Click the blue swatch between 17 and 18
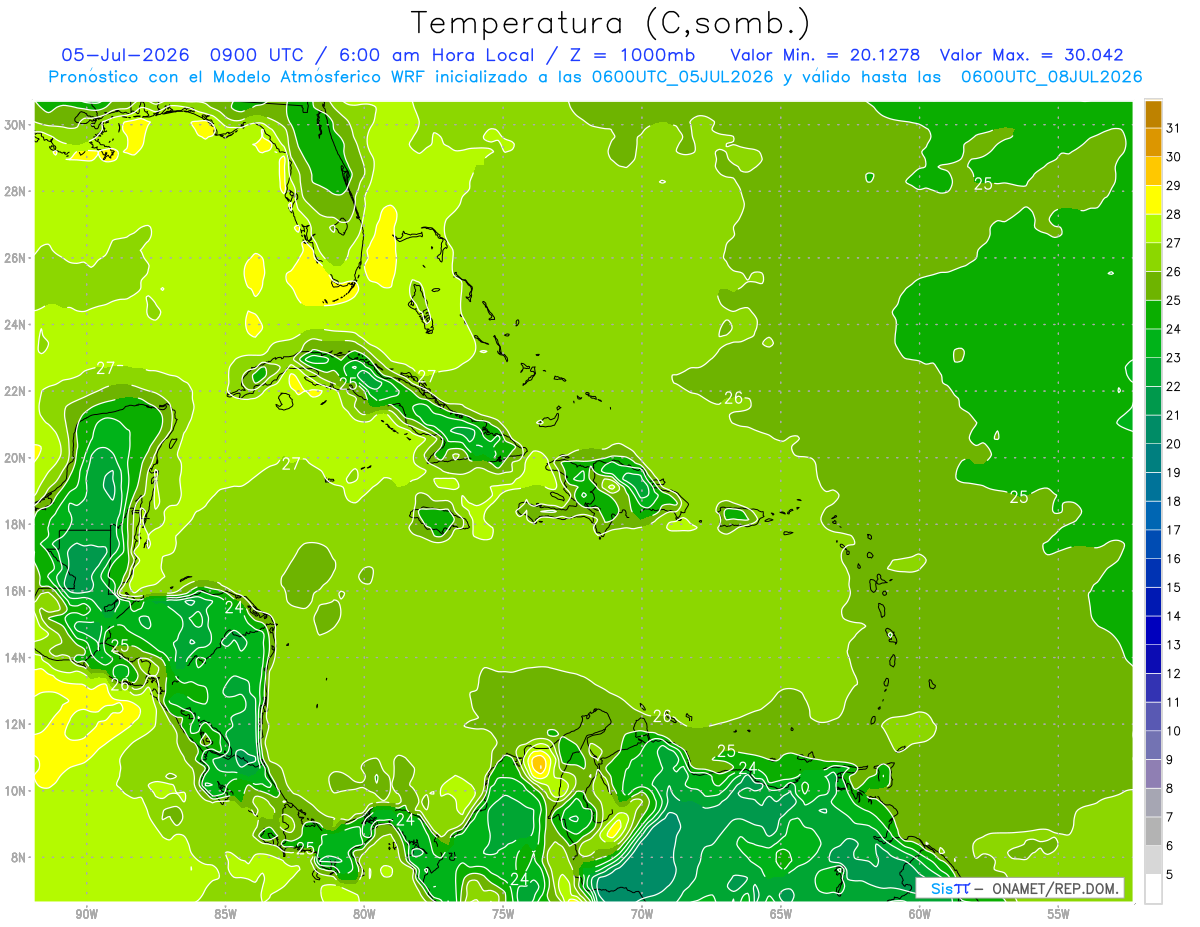This screenshot has height=927, width=1200. (x=1153, y=516)
